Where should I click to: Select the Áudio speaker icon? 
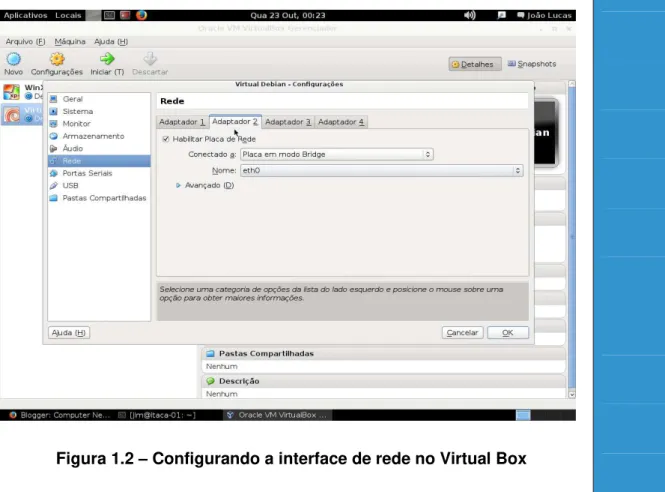53,148
